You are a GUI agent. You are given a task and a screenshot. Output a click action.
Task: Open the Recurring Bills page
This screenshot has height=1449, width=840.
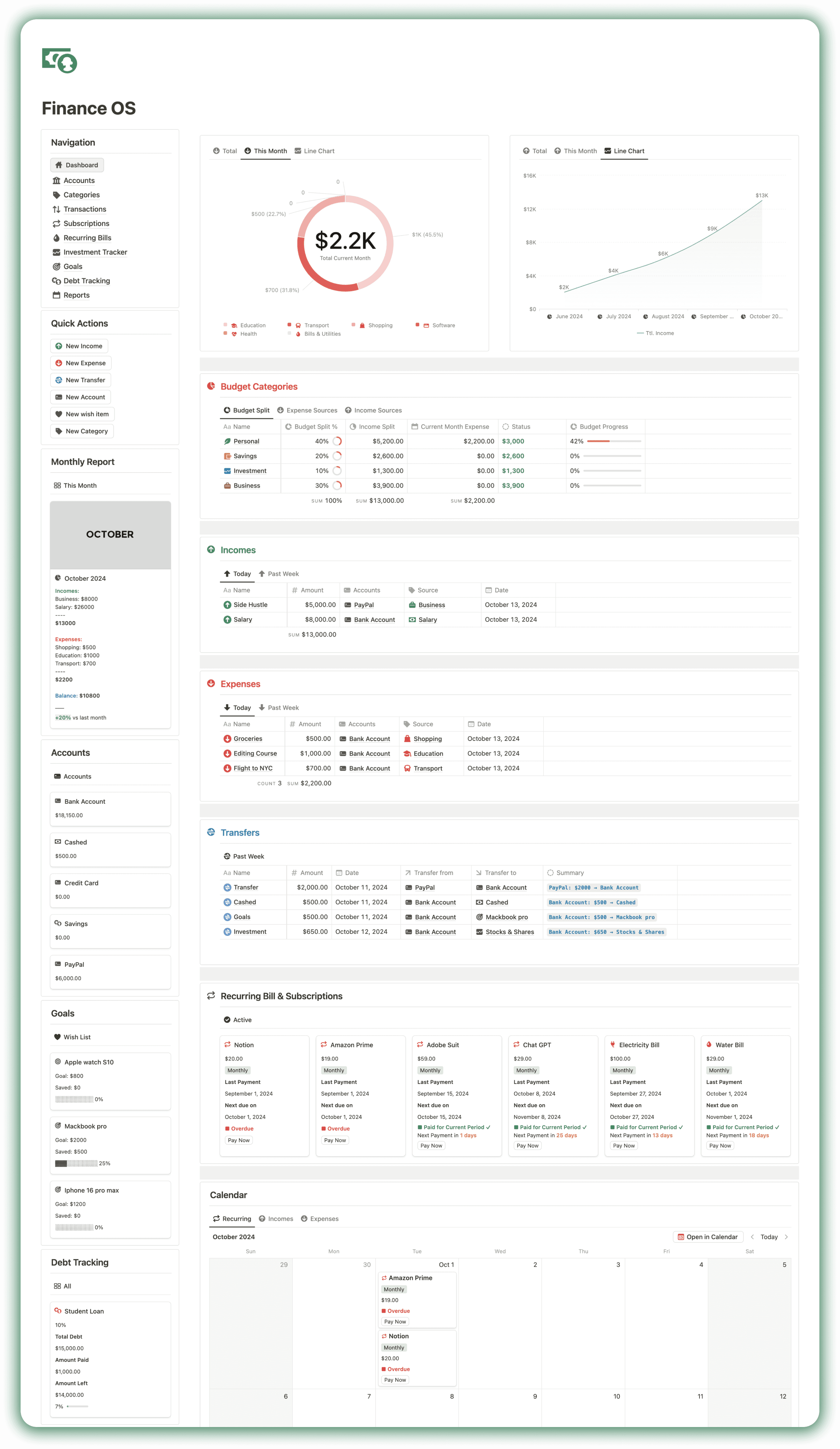(87, 237)
